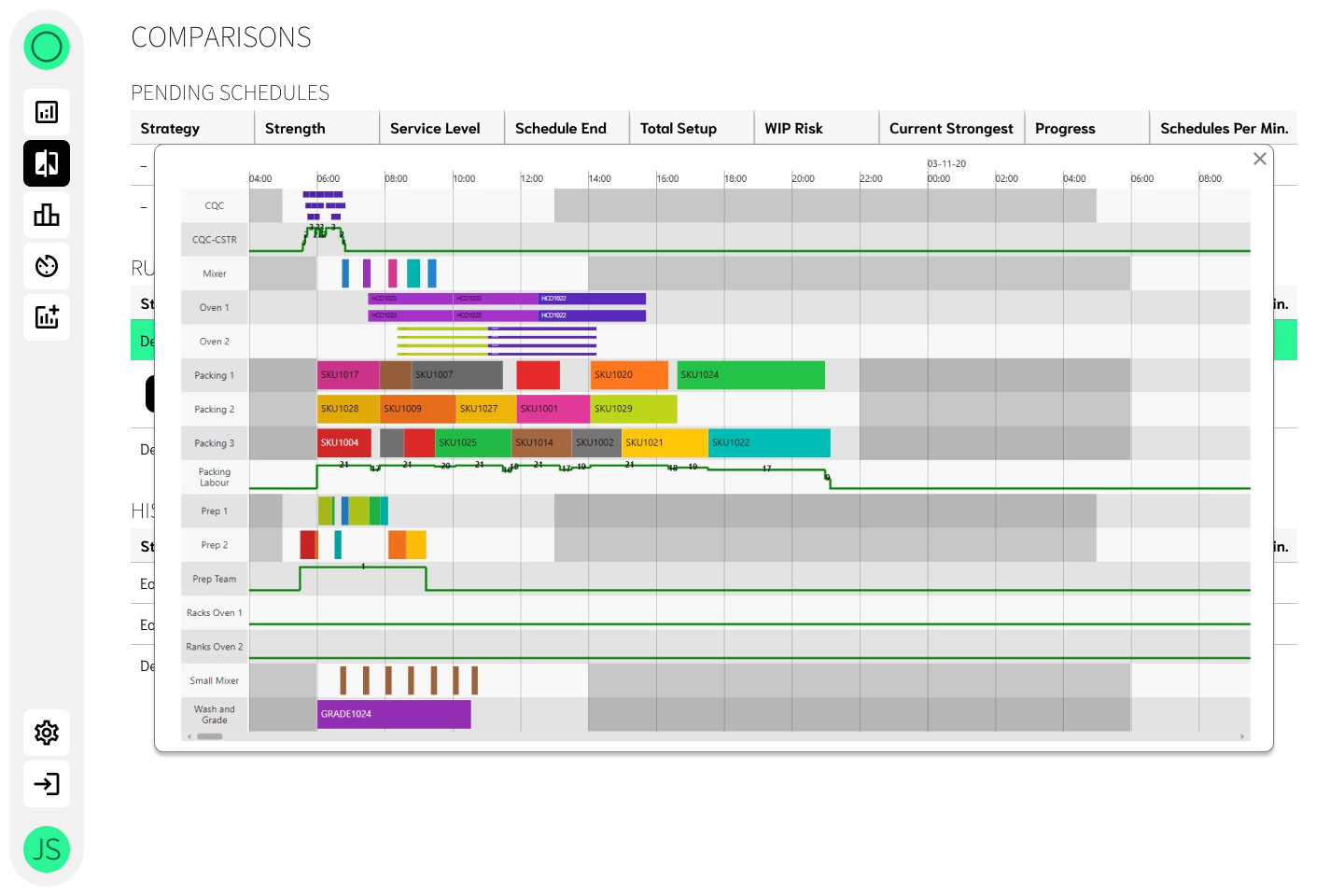Select the Comparisons icon in sidebar
The height and width of the screenshot is (896, 1344).
click(47, 163)
